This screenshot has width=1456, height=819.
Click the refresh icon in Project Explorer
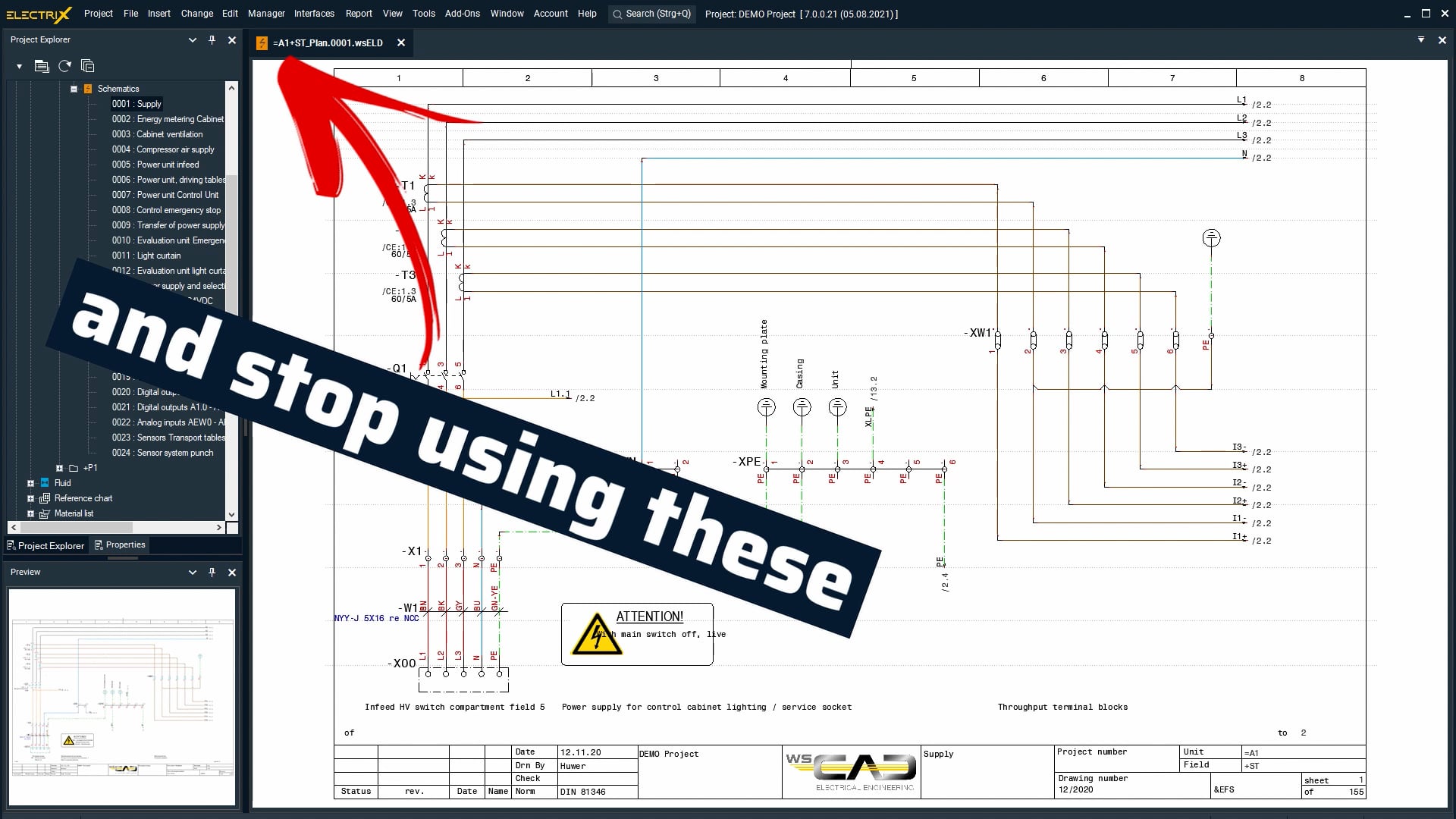[x=64, y=66]
